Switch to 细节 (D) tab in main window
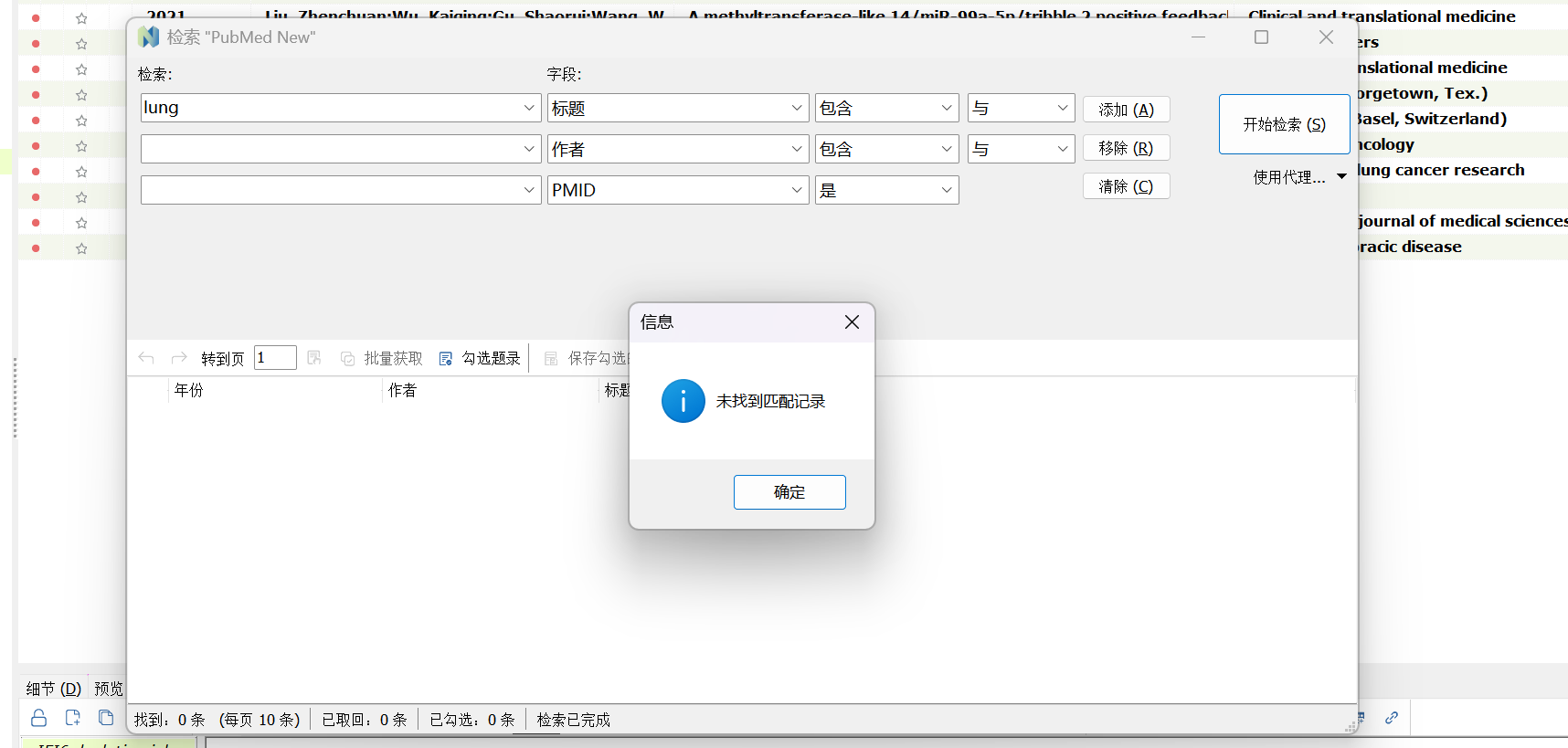Screen dimensions: 1568x748 [x=54, y=689]
